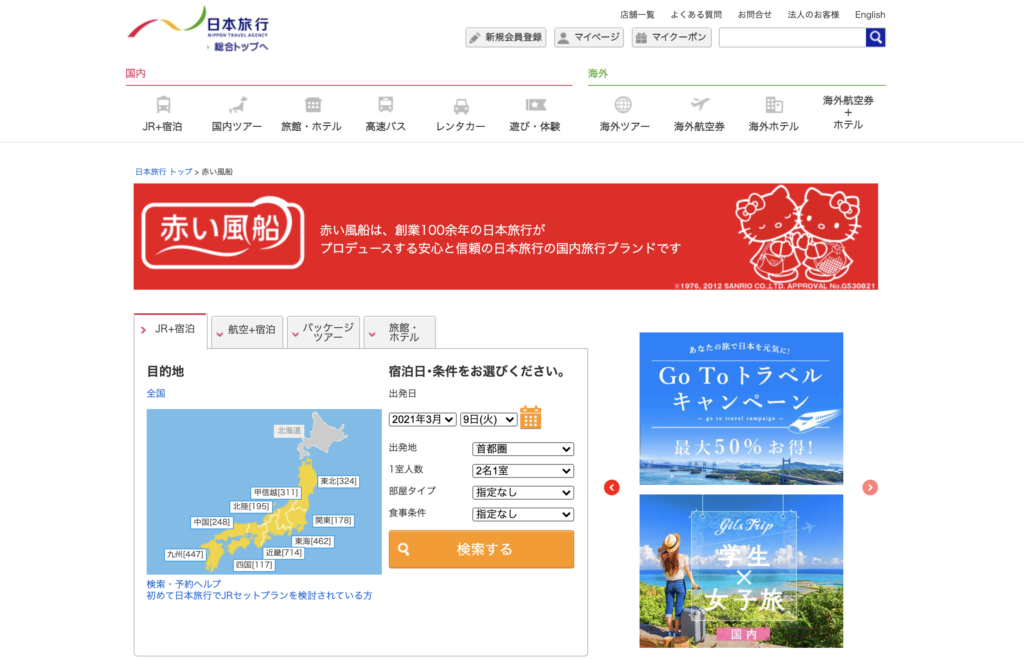The width and height of the screenshot is (1024, 660).
Task: Click the blue search magnifier button
Action: 875,38
